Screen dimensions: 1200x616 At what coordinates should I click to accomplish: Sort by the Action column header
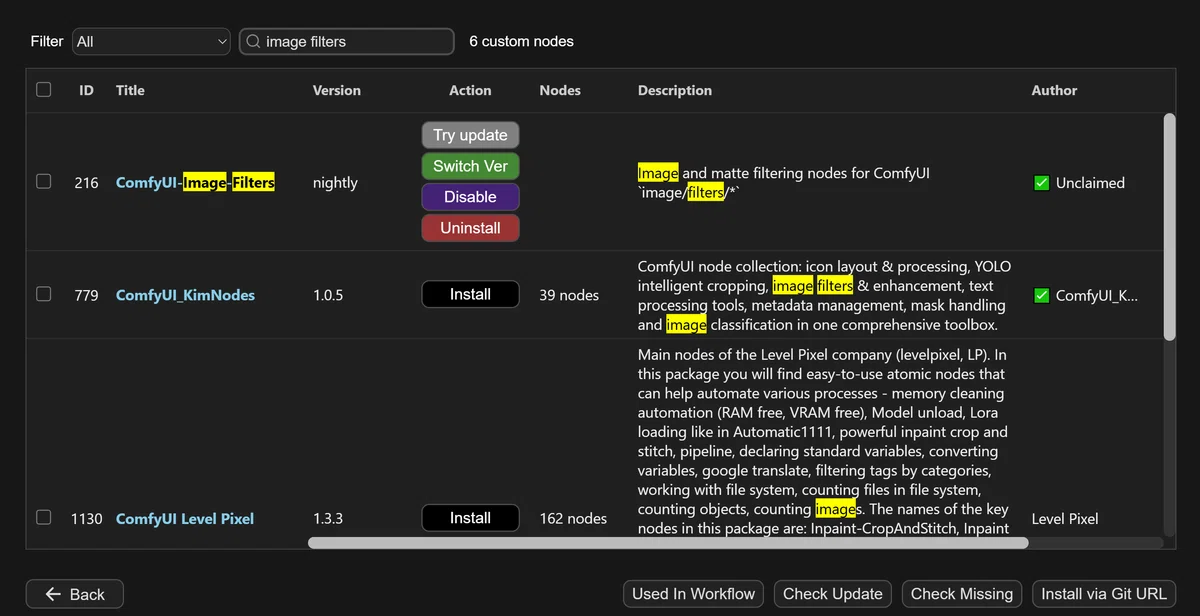[470, 90]
